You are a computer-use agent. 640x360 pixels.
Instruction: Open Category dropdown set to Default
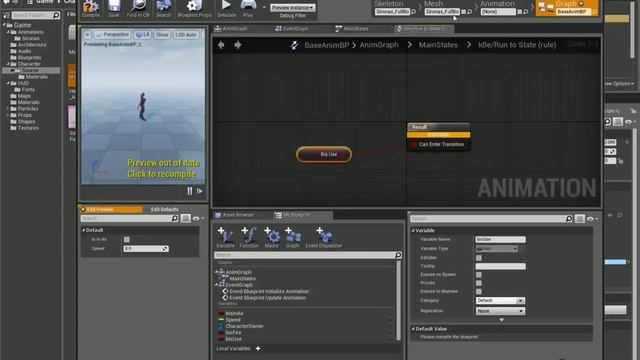tap(500, 300)
